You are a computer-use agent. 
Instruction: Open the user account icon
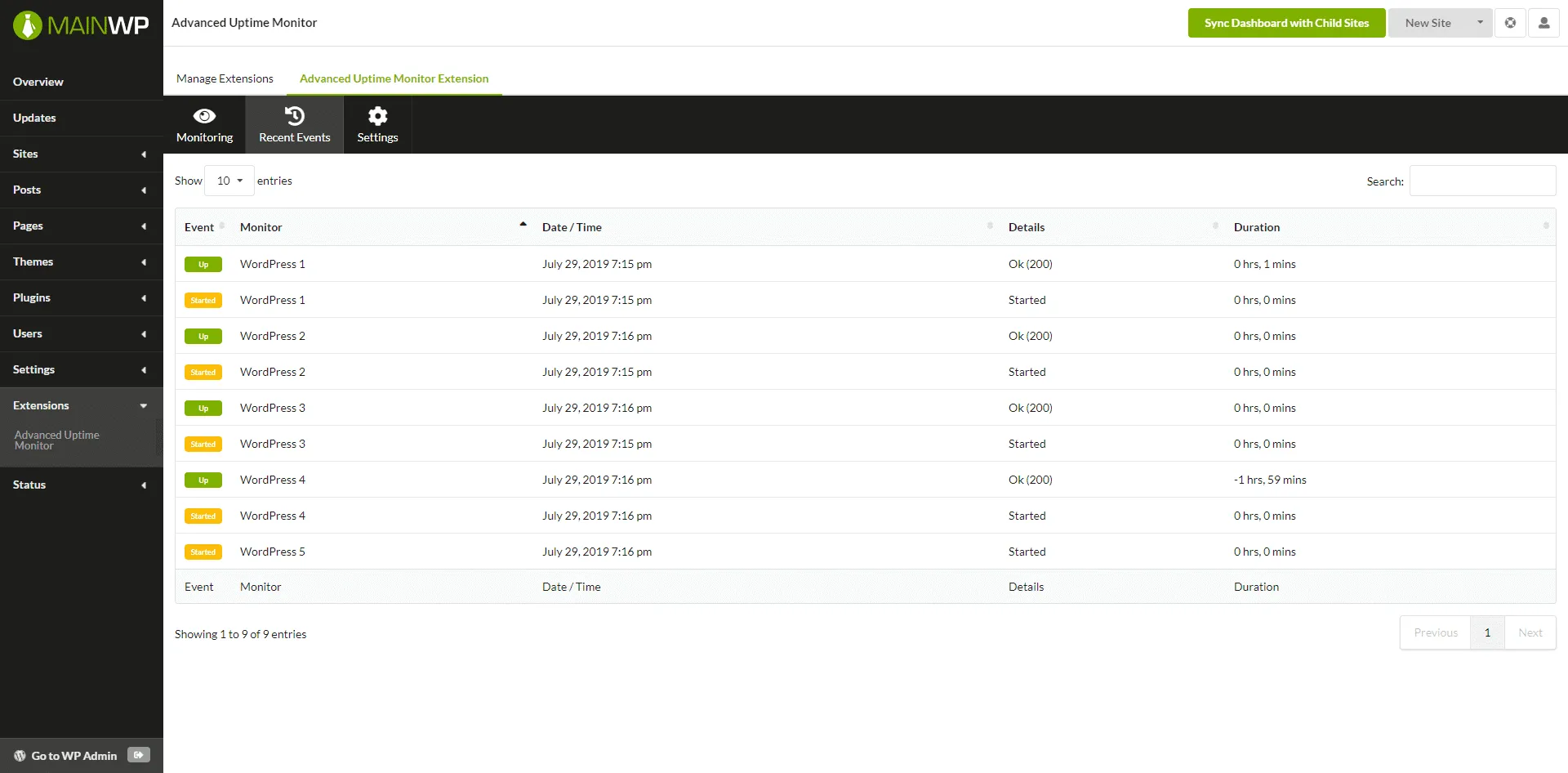[1544, 22]
